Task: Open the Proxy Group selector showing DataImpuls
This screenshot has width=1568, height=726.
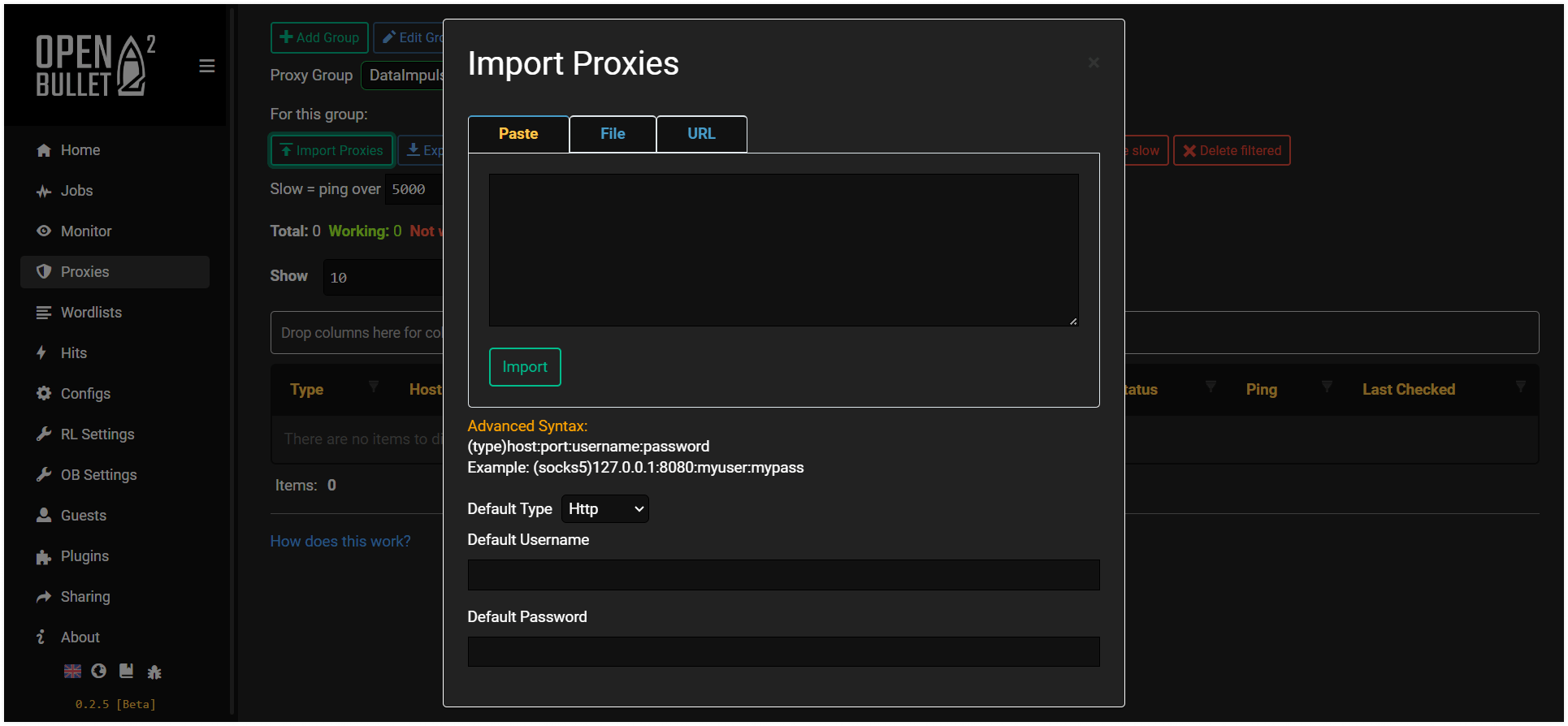Action: pyautogui.click(x=406, y=75)
